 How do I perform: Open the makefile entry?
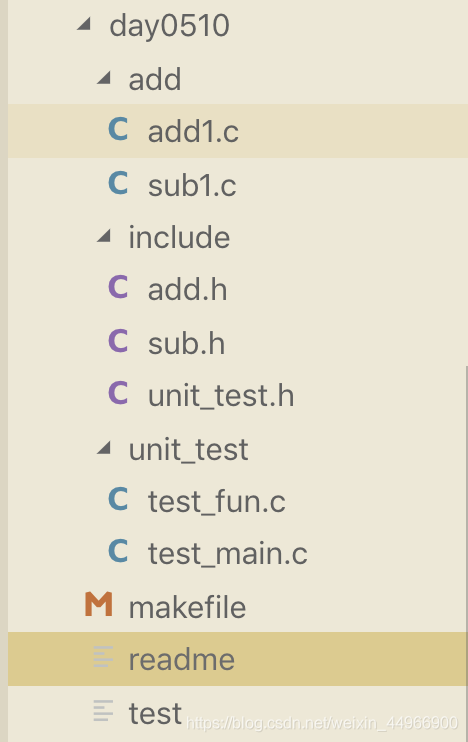[238, 607]
